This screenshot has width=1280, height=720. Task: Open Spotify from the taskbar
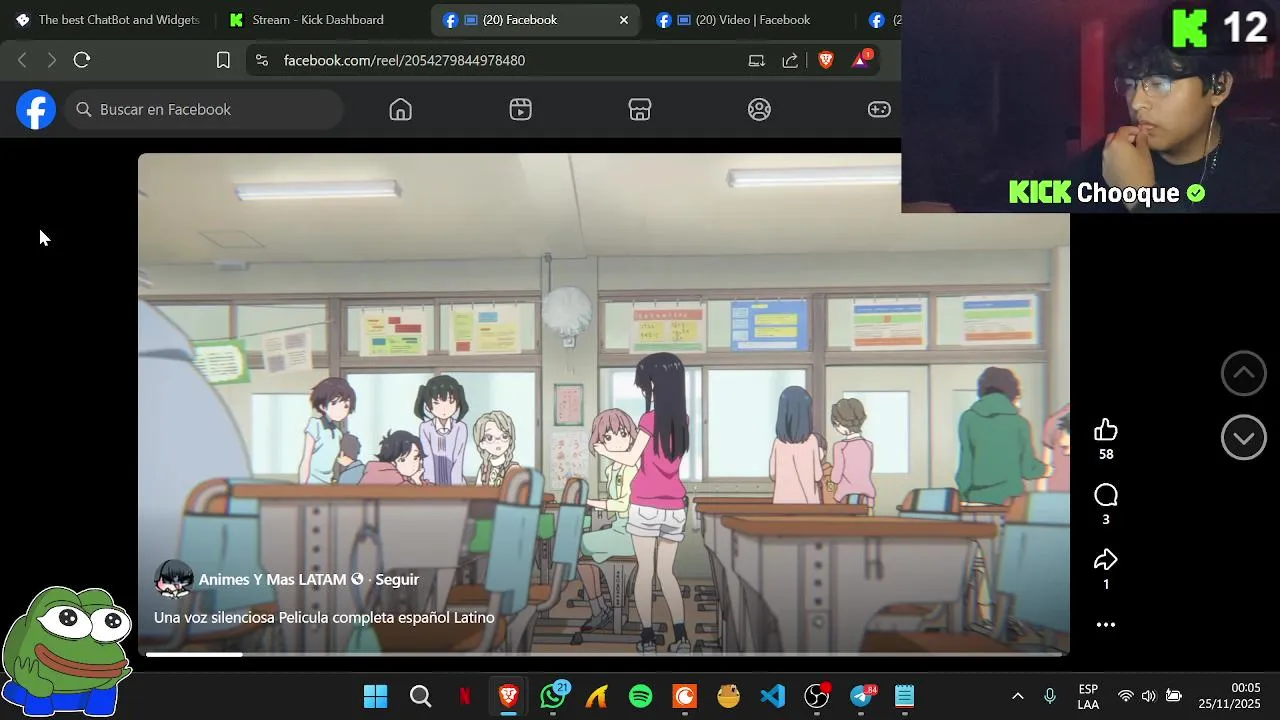coord(641,696)
